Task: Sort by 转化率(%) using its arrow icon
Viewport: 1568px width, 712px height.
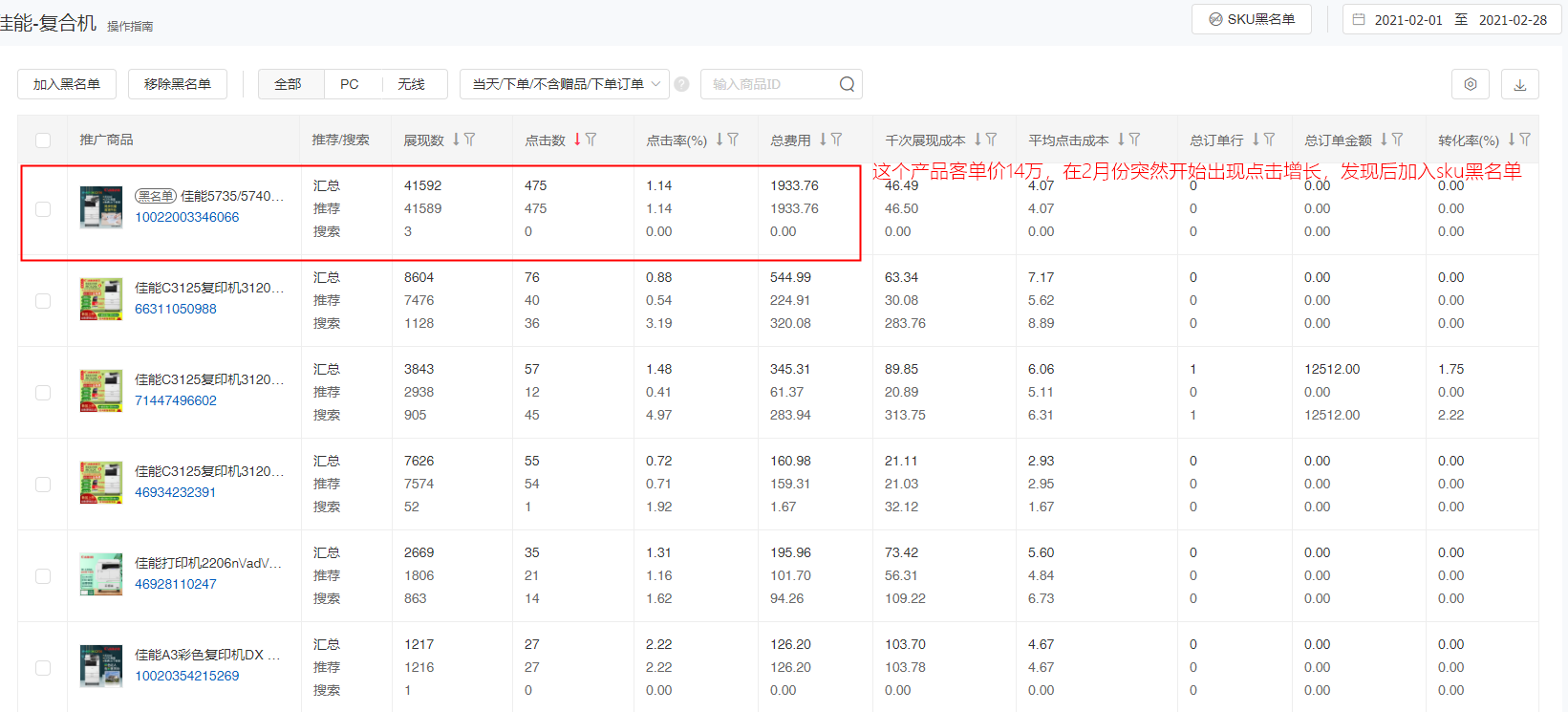Action: click(x=1512, y=140)
